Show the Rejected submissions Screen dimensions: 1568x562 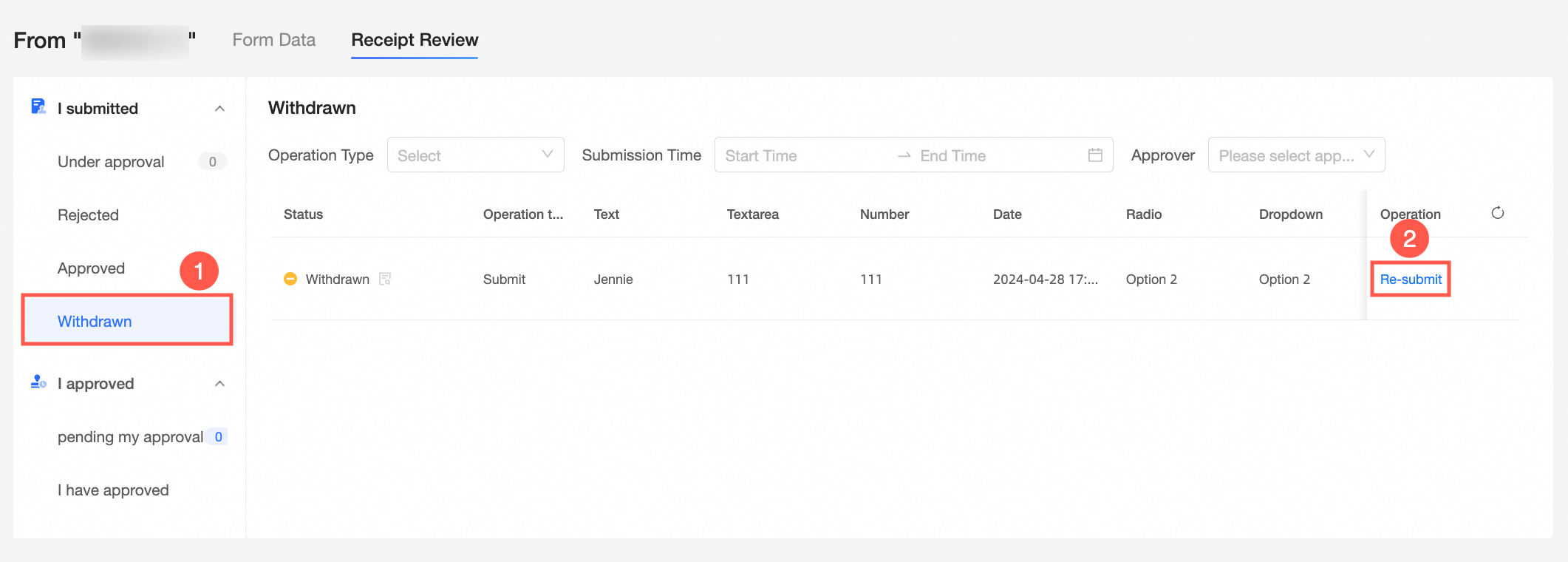tap(88, 215)
